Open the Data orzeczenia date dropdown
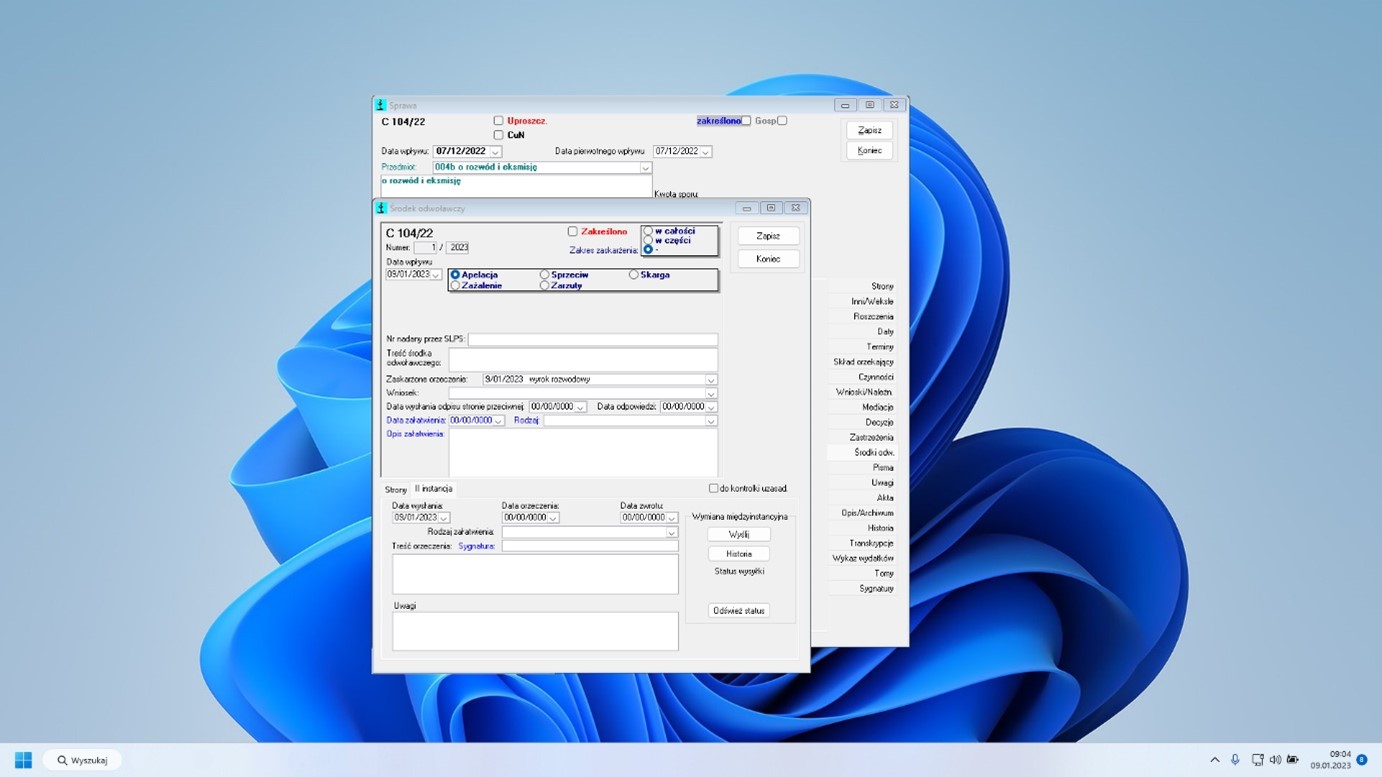1382x777 pixels. pos(553,518)
